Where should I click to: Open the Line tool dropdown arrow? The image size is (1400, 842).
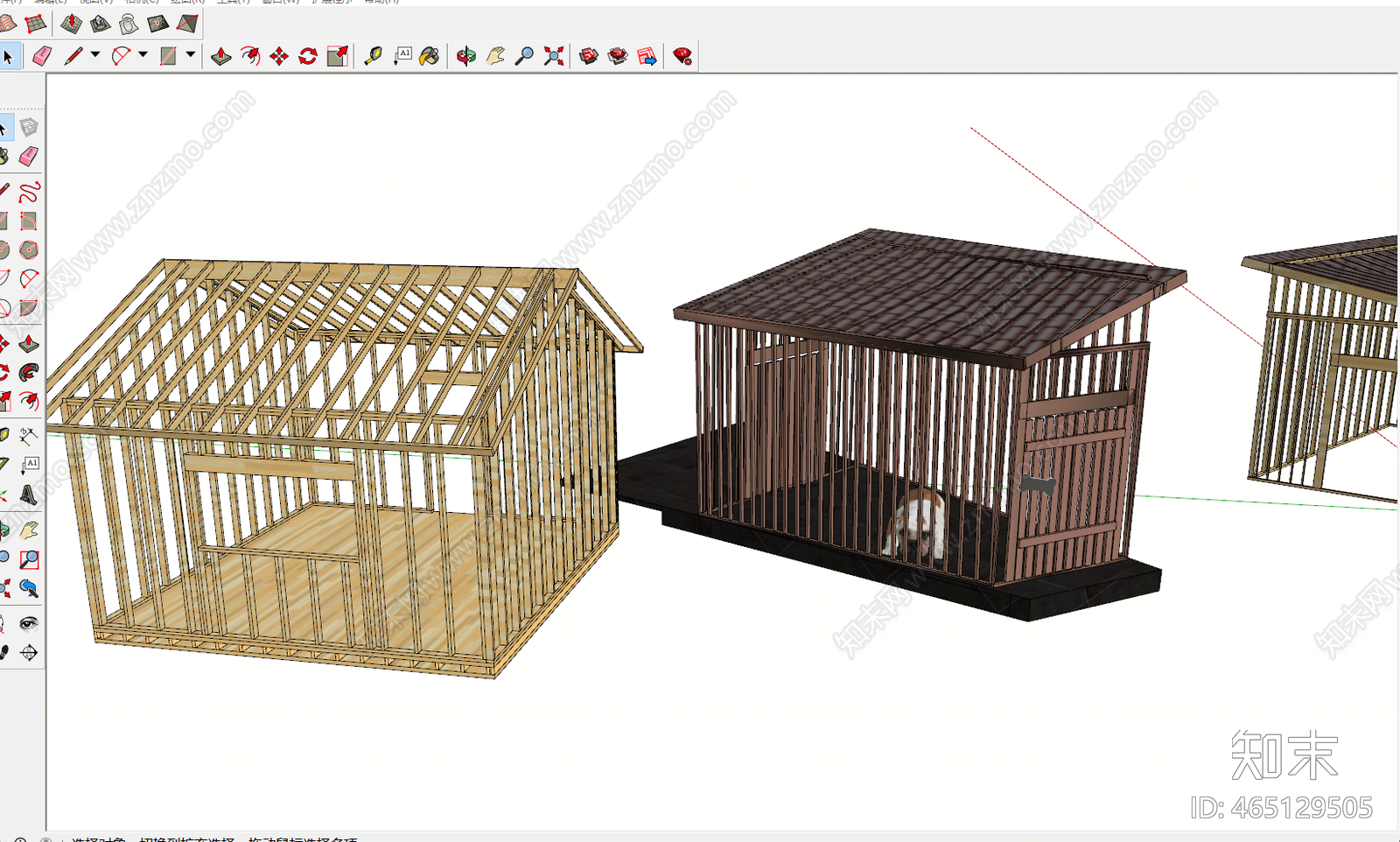tap(95, 55)
